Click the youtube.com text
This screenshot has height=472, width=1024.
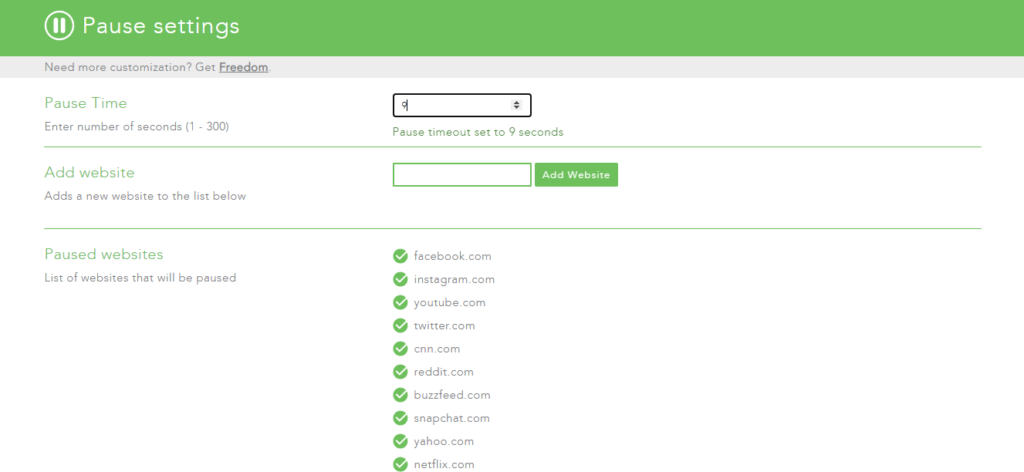point(450,303)
